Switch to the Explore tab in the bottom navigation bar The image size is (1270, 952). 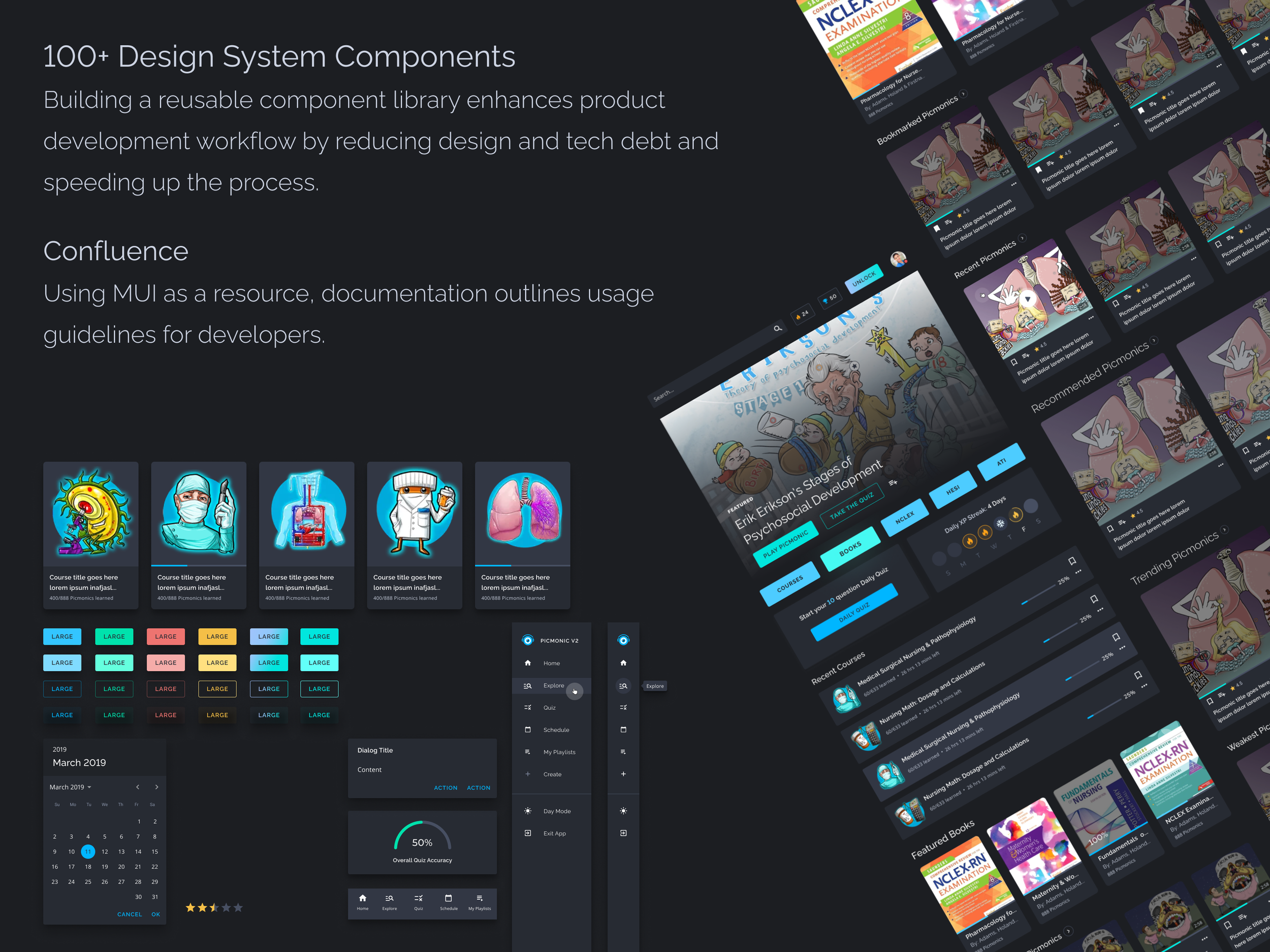(389, 902)
